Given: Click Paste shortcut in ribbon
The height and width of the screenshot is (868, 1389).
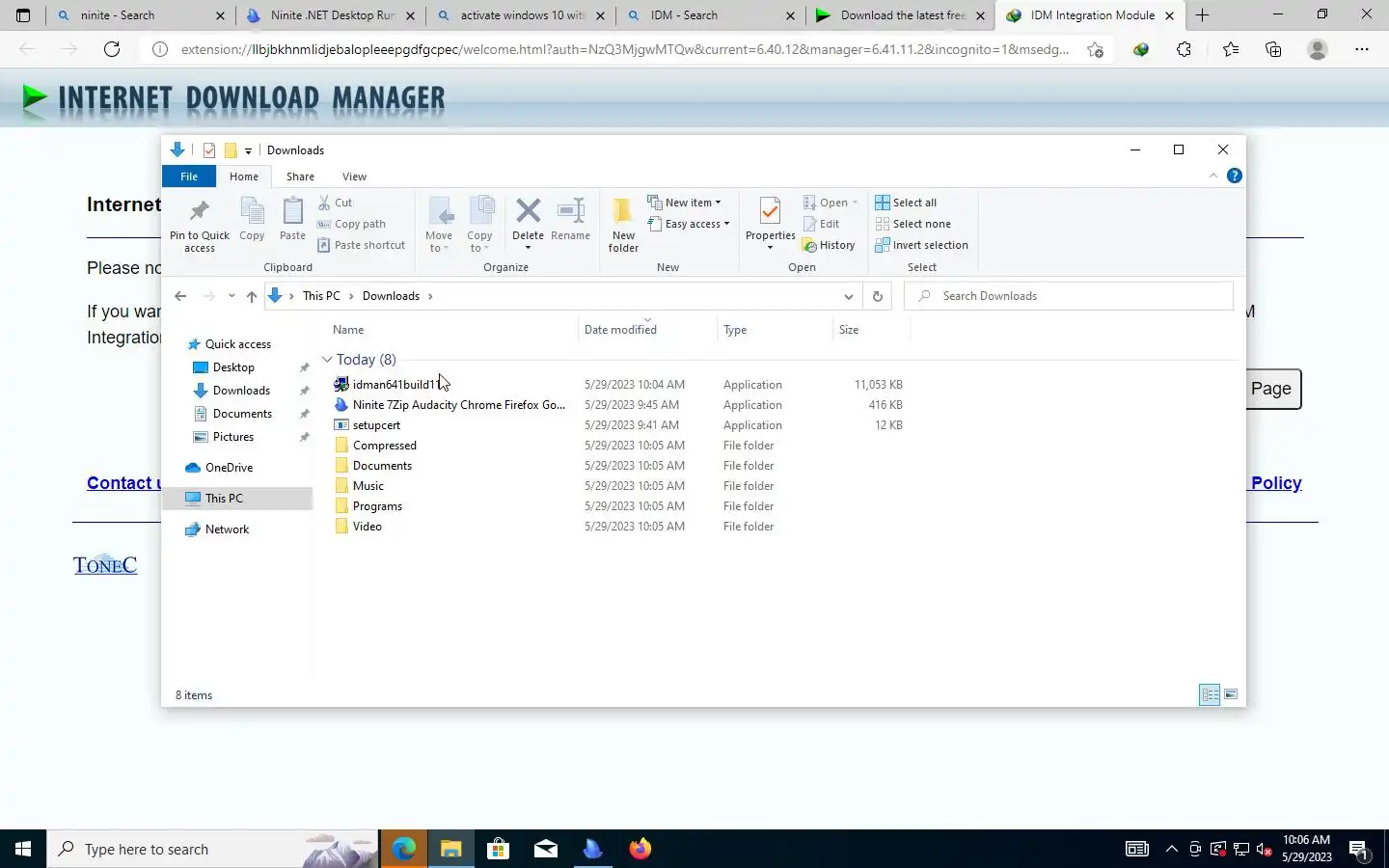Looking at the screenshot, I should click(x=362, y=245).
